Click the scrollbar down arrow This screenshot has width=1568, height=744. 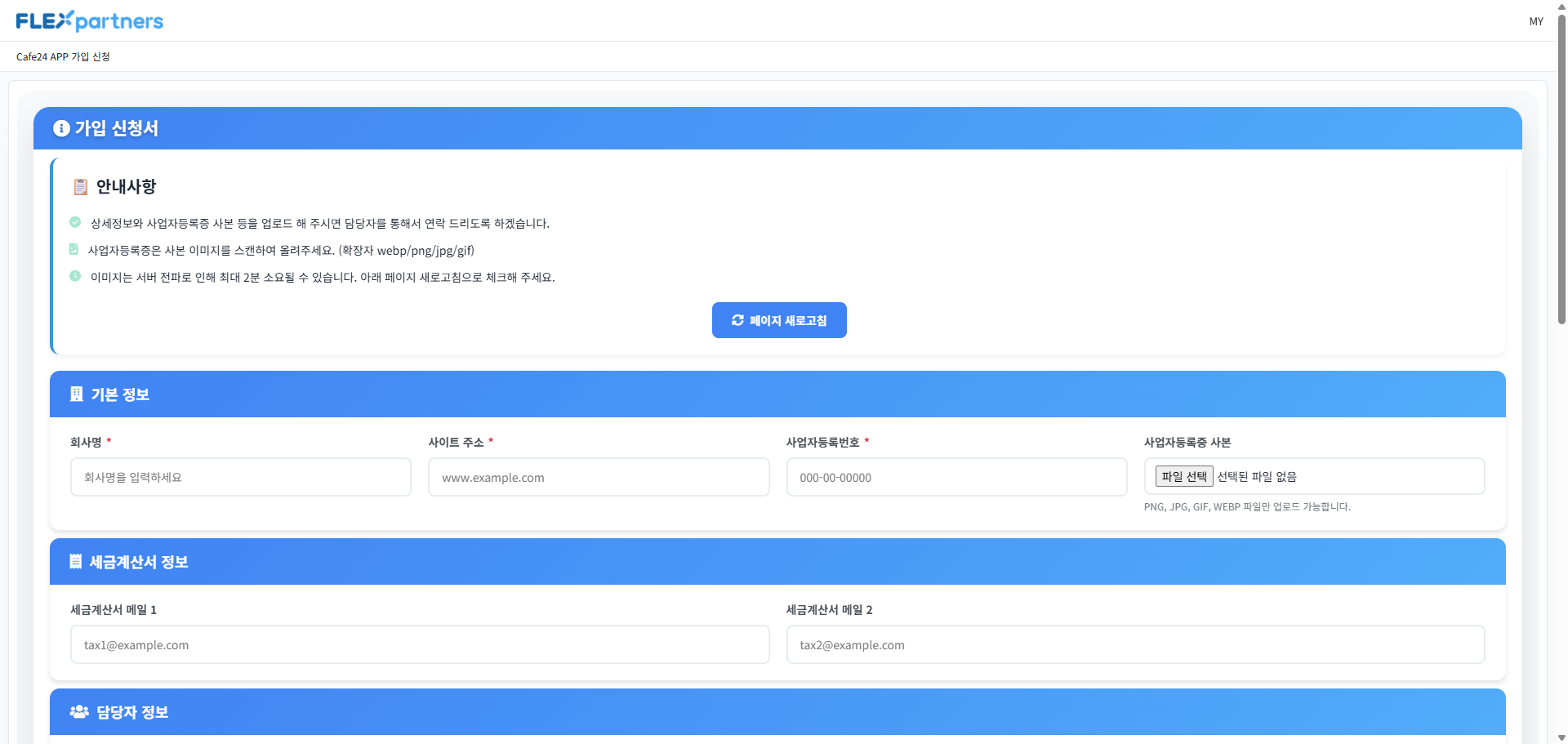click(1561, 737)
